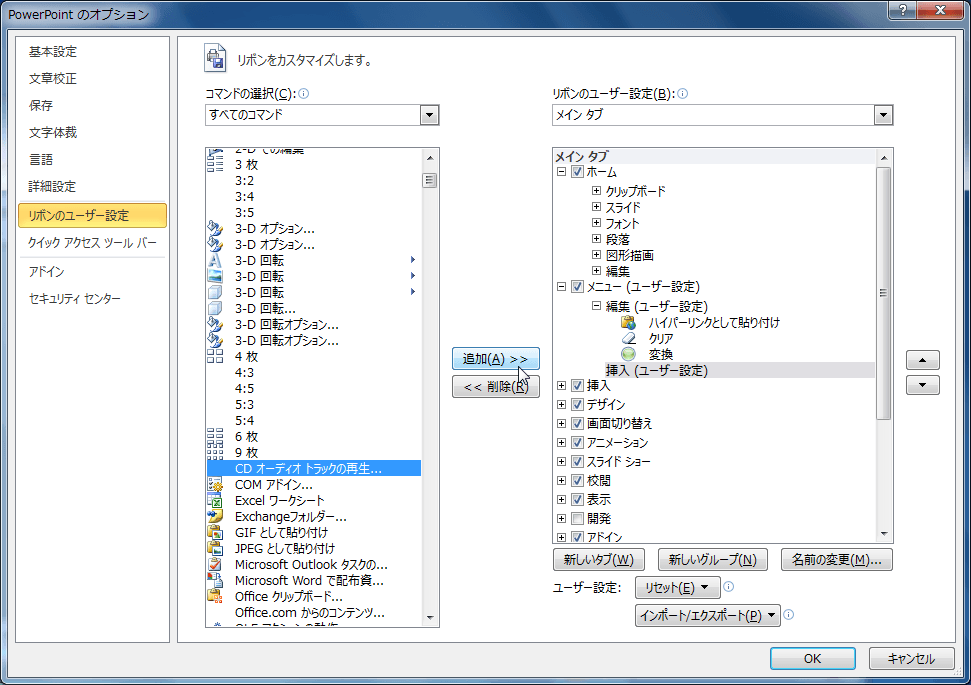Click the icon beside 3 枚 command

215,165
